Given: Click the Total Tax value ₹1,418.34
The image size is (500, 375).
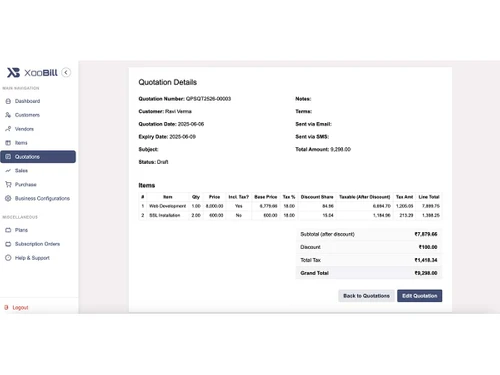Looking at the screenshot, I should (426, 260).
